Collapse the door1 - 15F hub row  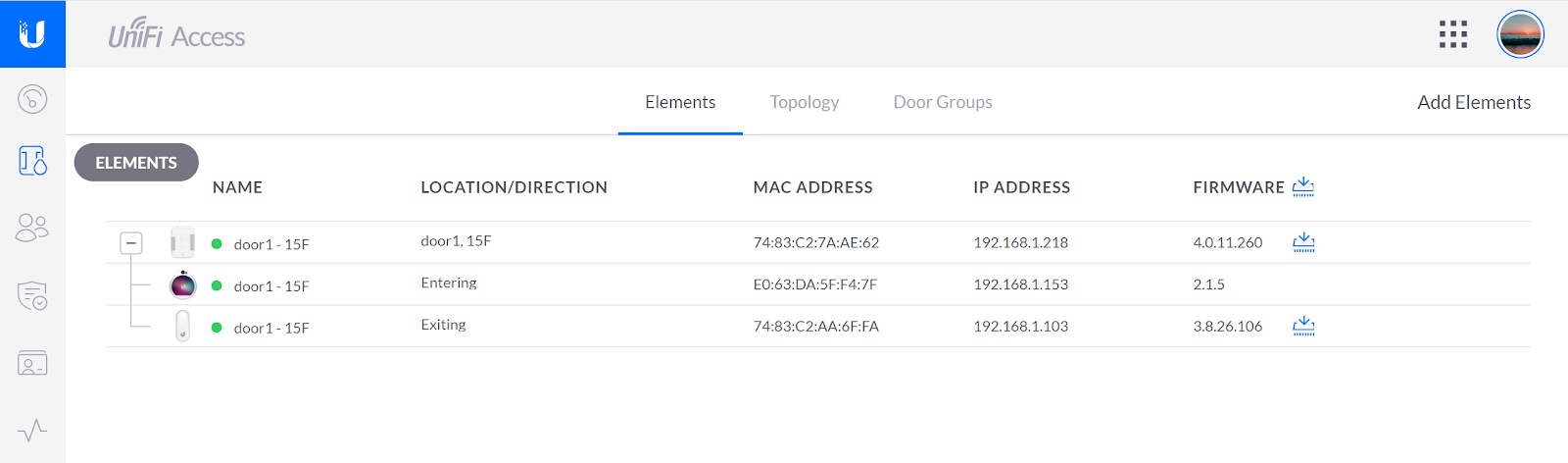[x=131, y=242]
